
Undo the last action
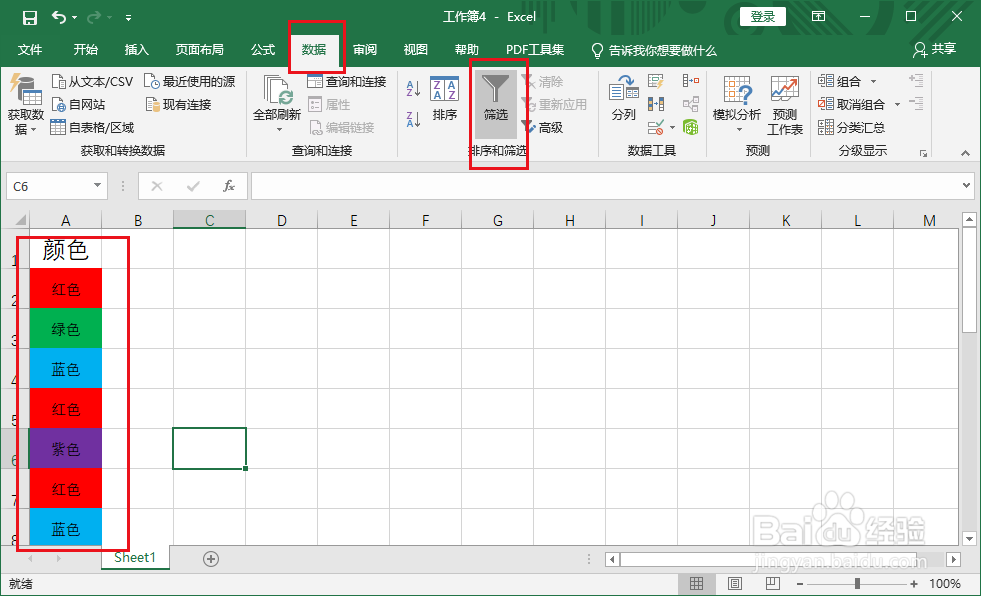click(x=59, y=18)
